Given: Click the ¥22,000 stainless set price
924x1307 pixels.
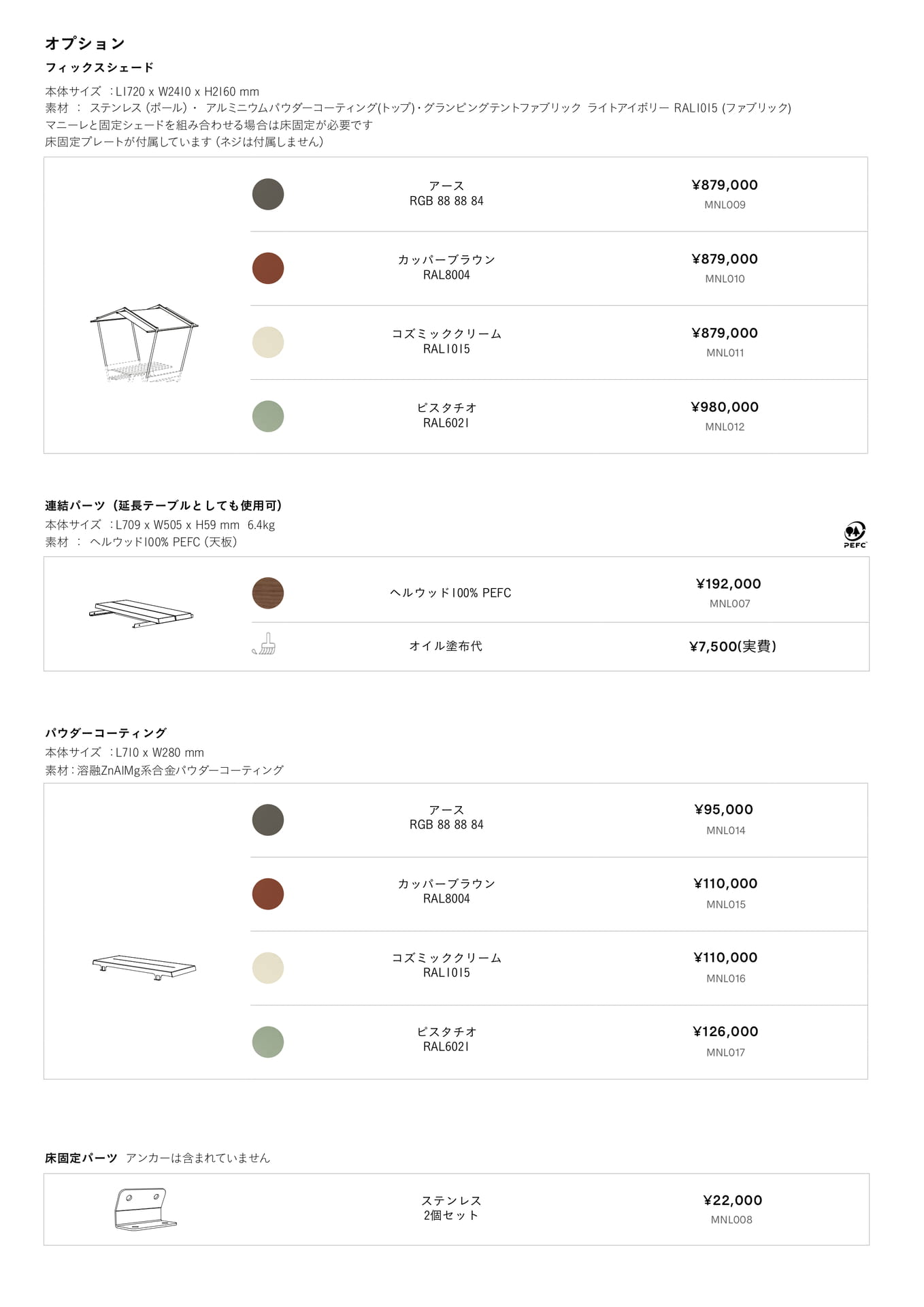Looking at the screenshot, I should coord(732,1200).
